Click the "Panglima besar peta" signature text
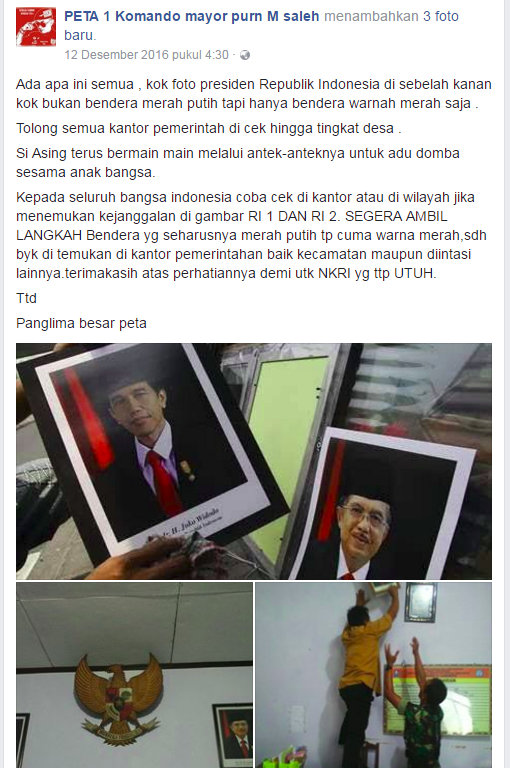Screen dimensions: 510x768 pos(81,323)
